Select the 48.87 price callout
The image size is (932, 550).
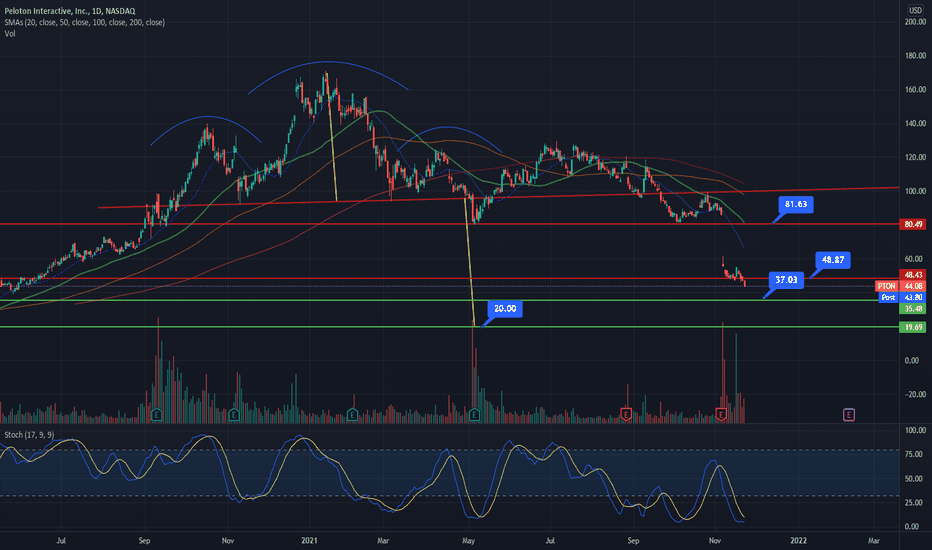tap(833, 260)
